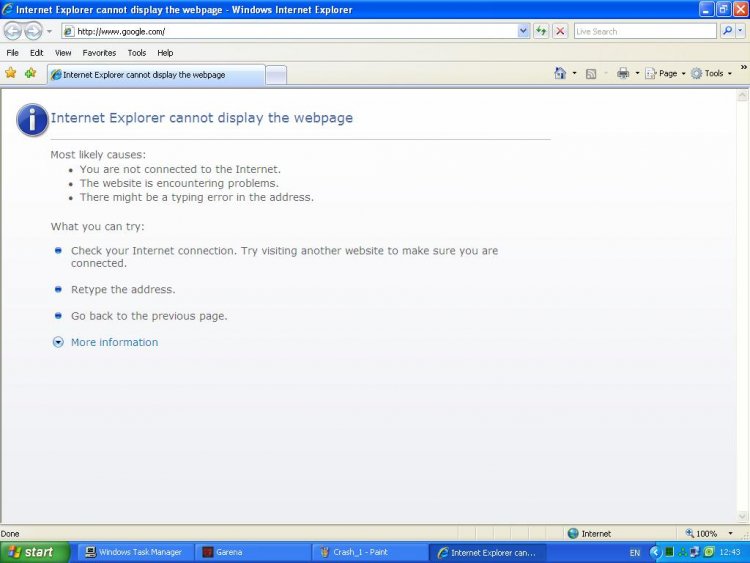Viewport: 750px width, 563px height.
Task: Click the Back navigation arrow
Action: (13, 32)
